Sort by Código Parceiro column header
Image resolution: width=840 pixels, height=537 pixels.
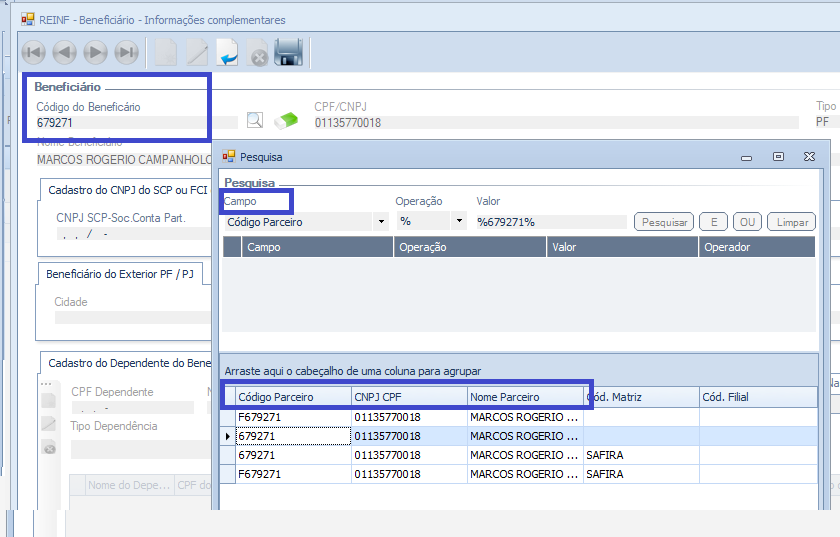click(x=290, y=397)
